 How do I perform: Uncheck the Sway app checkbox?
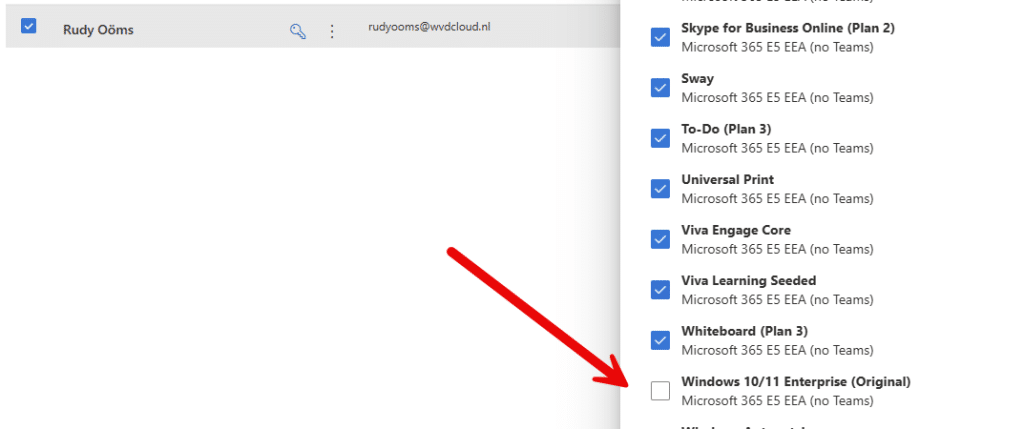(660, 87)
